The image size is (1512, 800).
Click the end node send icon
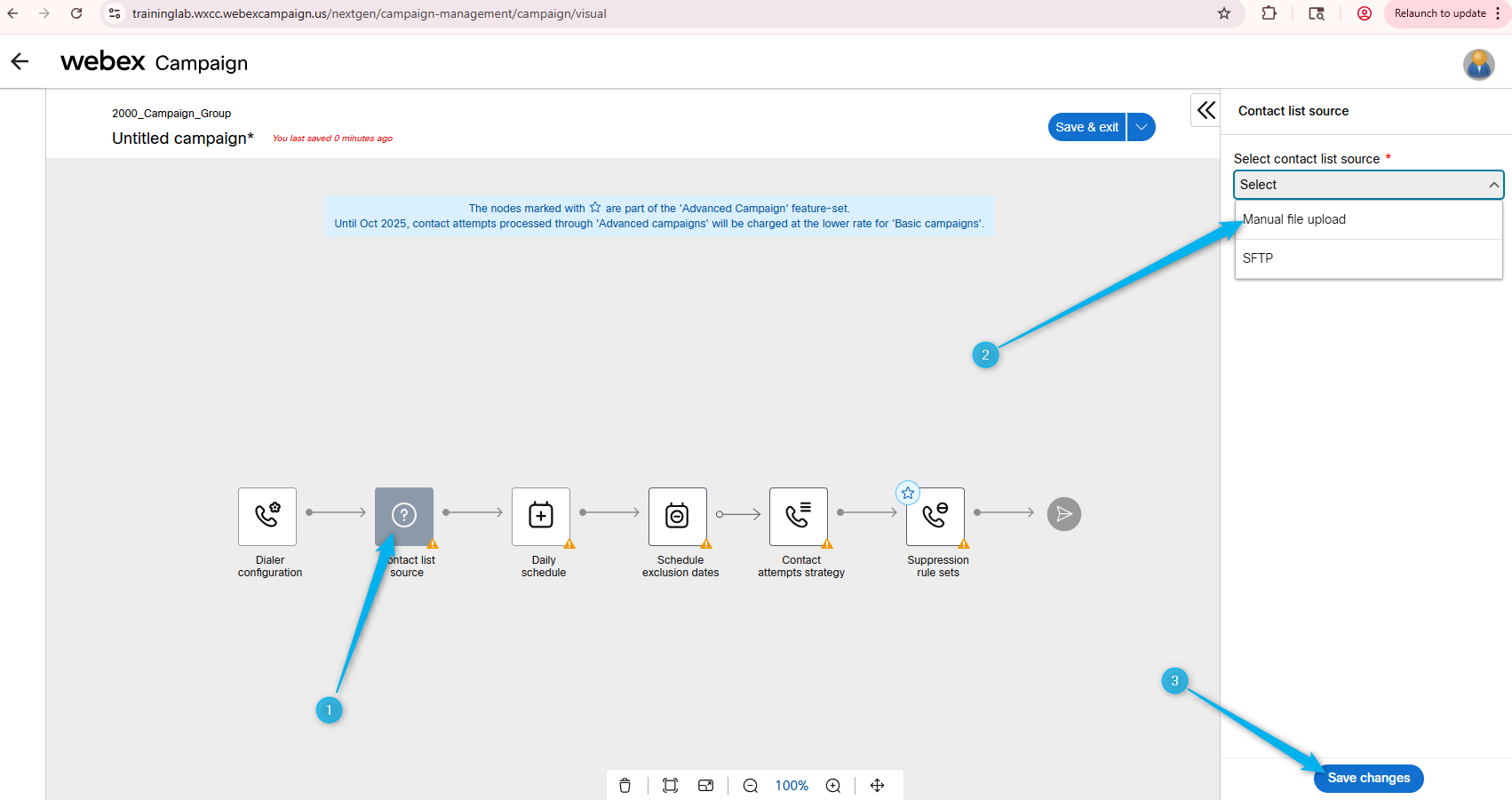pyautogui.click(x=1064, y=514)
